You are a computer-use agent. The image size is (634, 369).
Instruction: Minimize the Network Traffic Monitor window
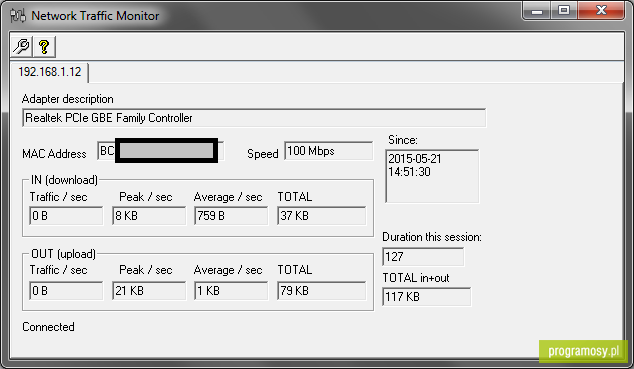click(x=537, y=11)
